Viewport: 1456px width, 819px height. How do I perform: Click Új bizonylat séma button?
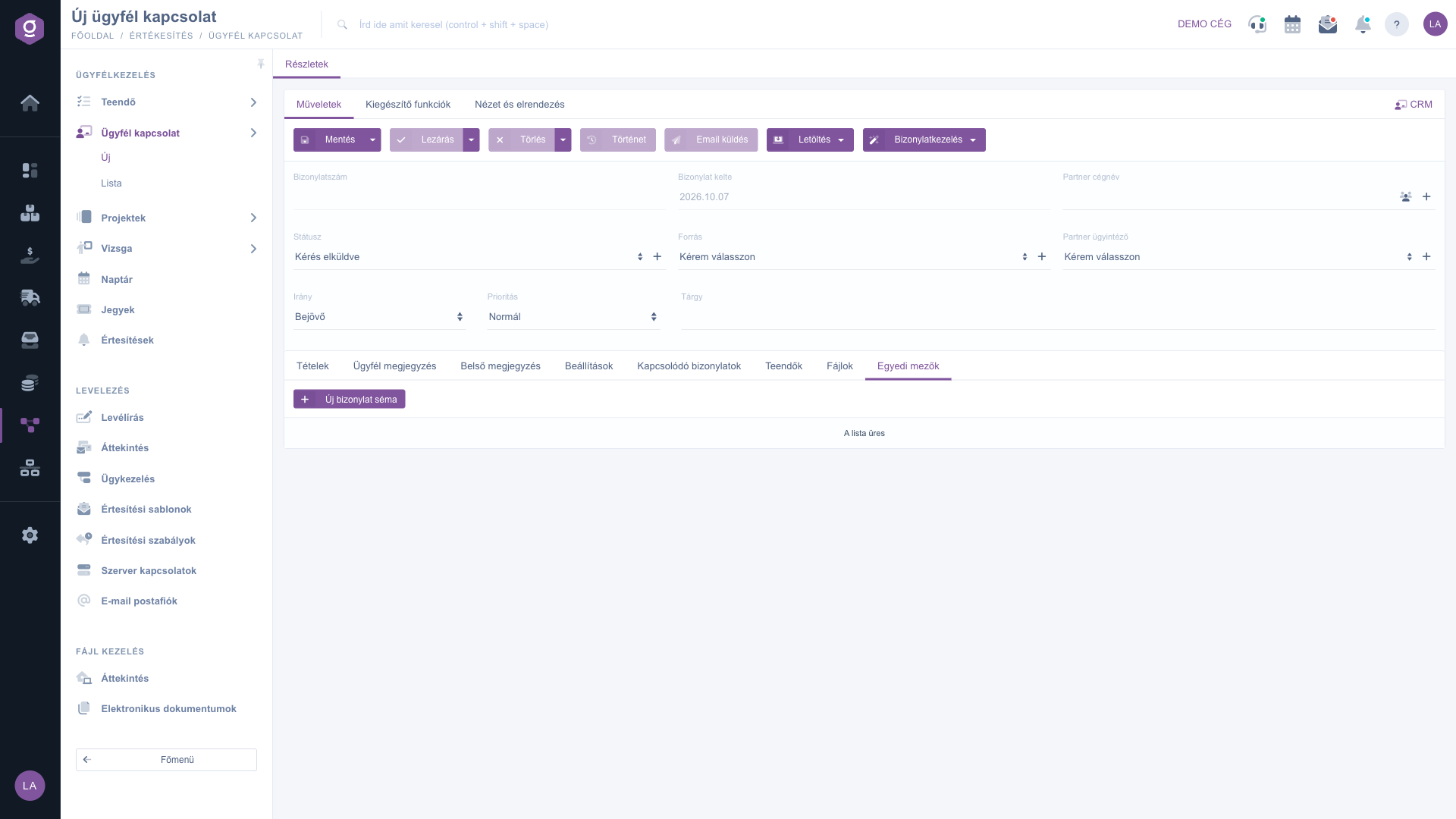tap(349, 399)
